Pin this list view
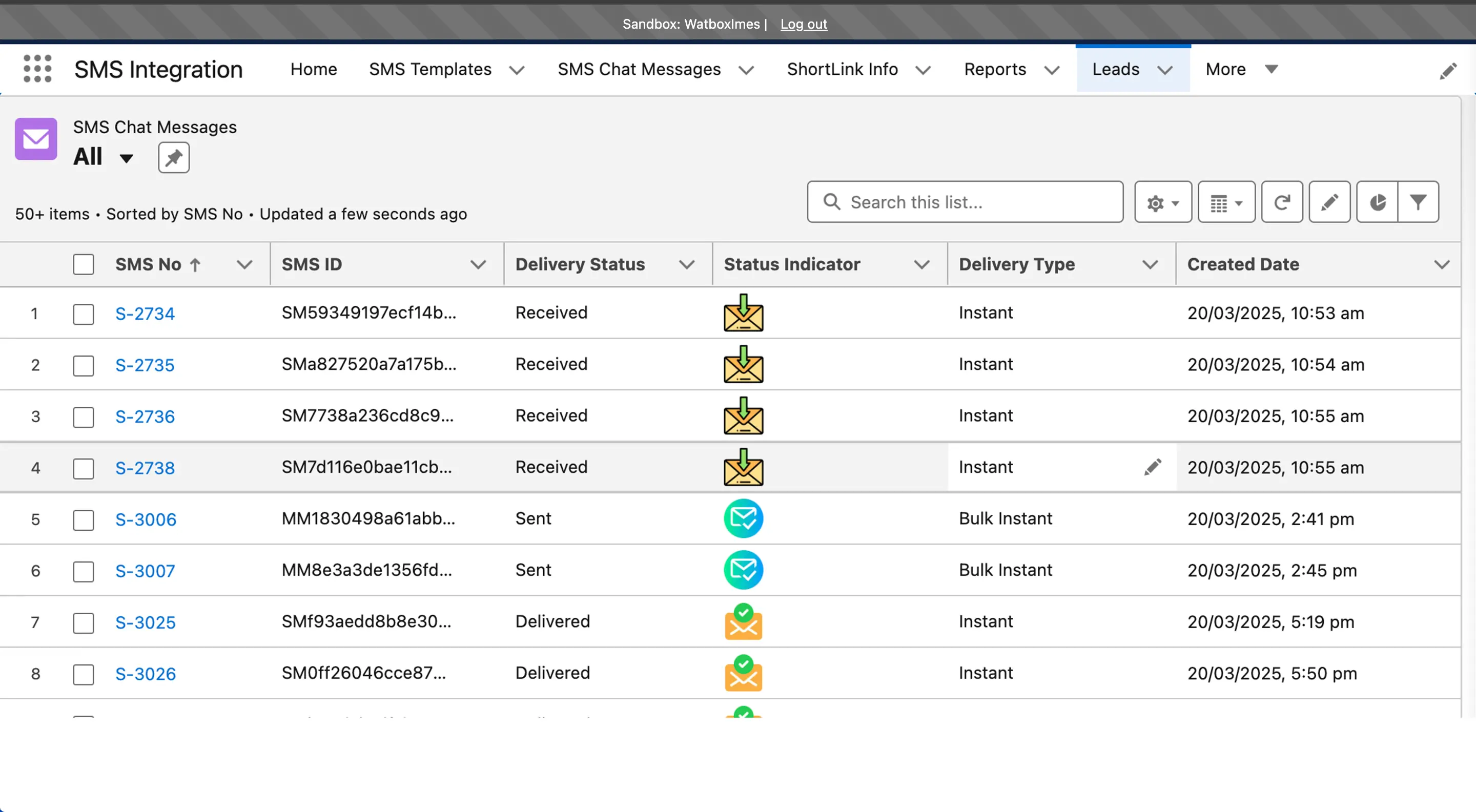The image size is (1476, 812). pos(174,157)
